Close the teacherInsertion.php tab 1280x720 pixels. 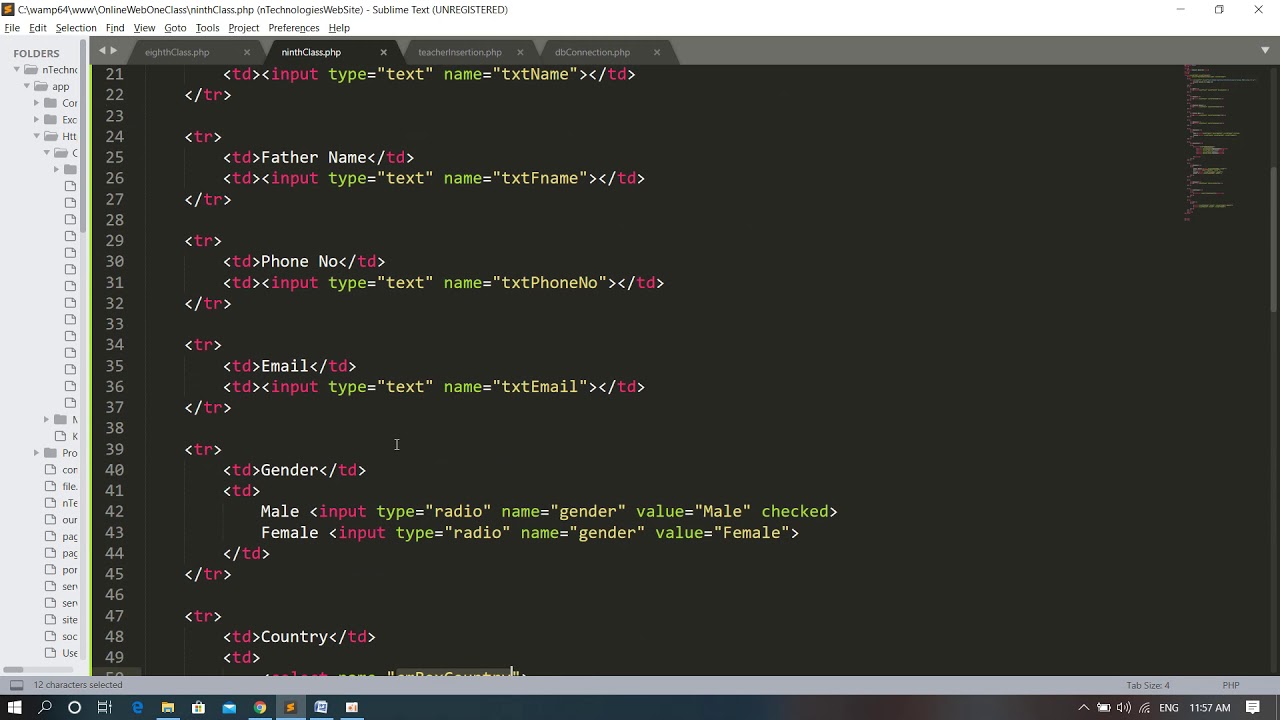pos(520,52)
